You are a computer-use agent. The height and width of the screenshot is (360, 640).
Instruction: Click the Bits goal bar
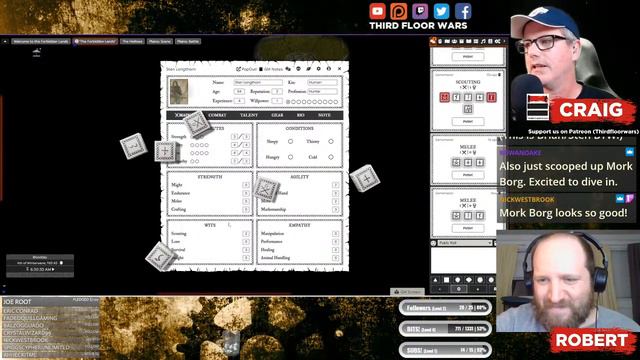(445, 329)
